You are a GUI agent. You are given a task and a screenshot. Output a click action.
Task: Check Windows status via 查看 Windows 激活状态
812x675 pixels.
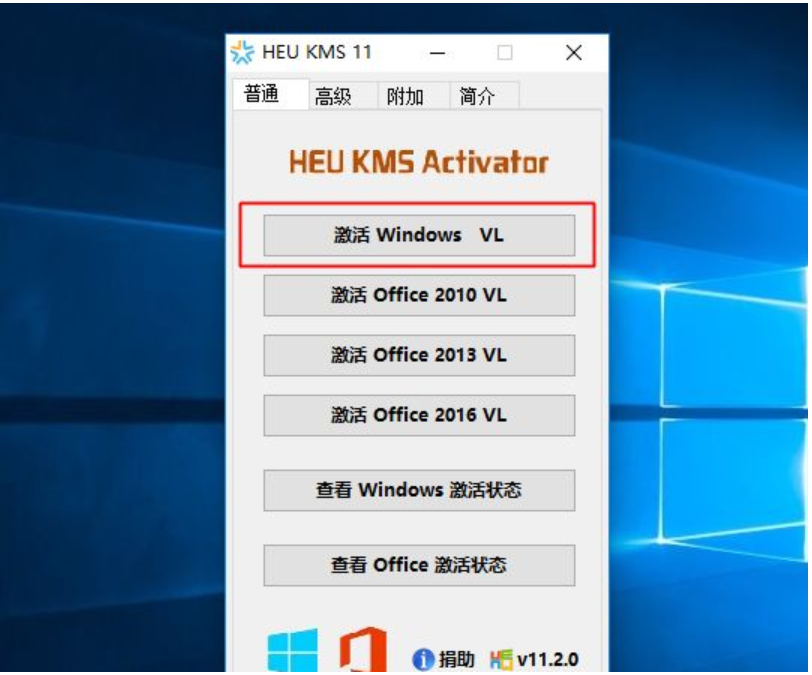pos(419,490)
